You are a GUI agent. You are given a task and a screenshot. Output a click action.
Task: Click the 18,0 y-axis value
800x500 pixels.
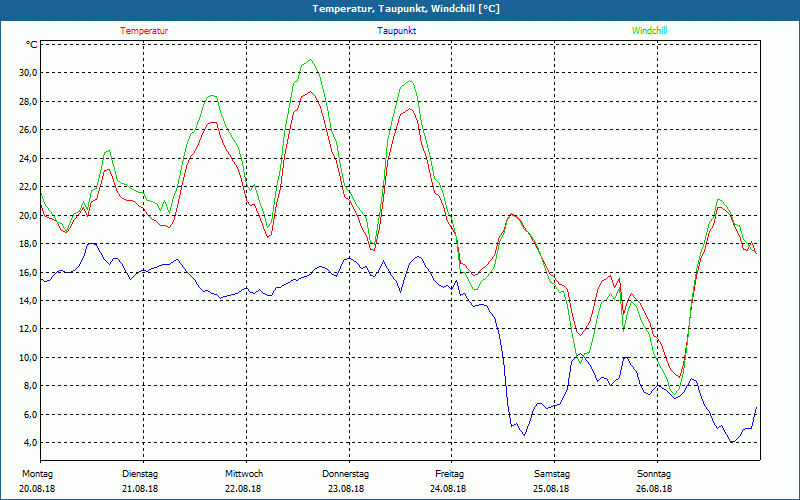(28, 243)
